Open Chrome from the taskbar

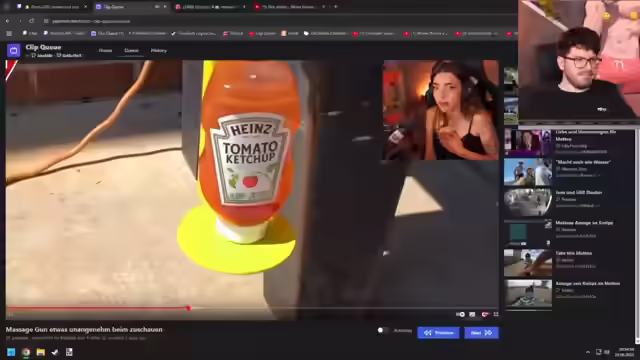[x=26, y=352]
